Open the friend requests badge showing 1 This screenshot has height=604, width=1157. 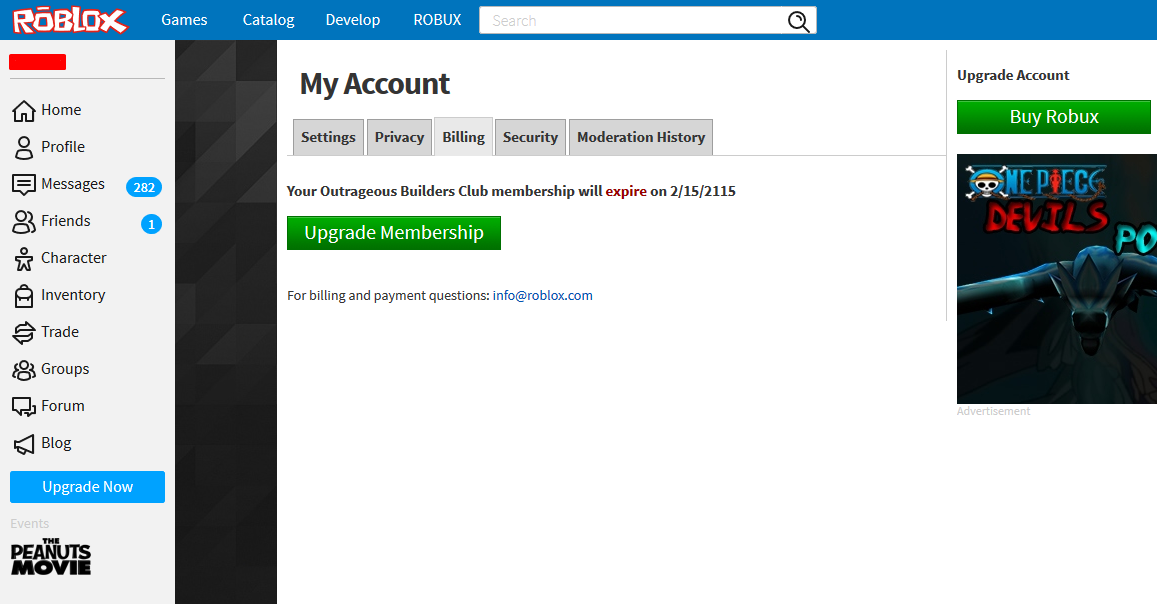click(x=151, y=224)
